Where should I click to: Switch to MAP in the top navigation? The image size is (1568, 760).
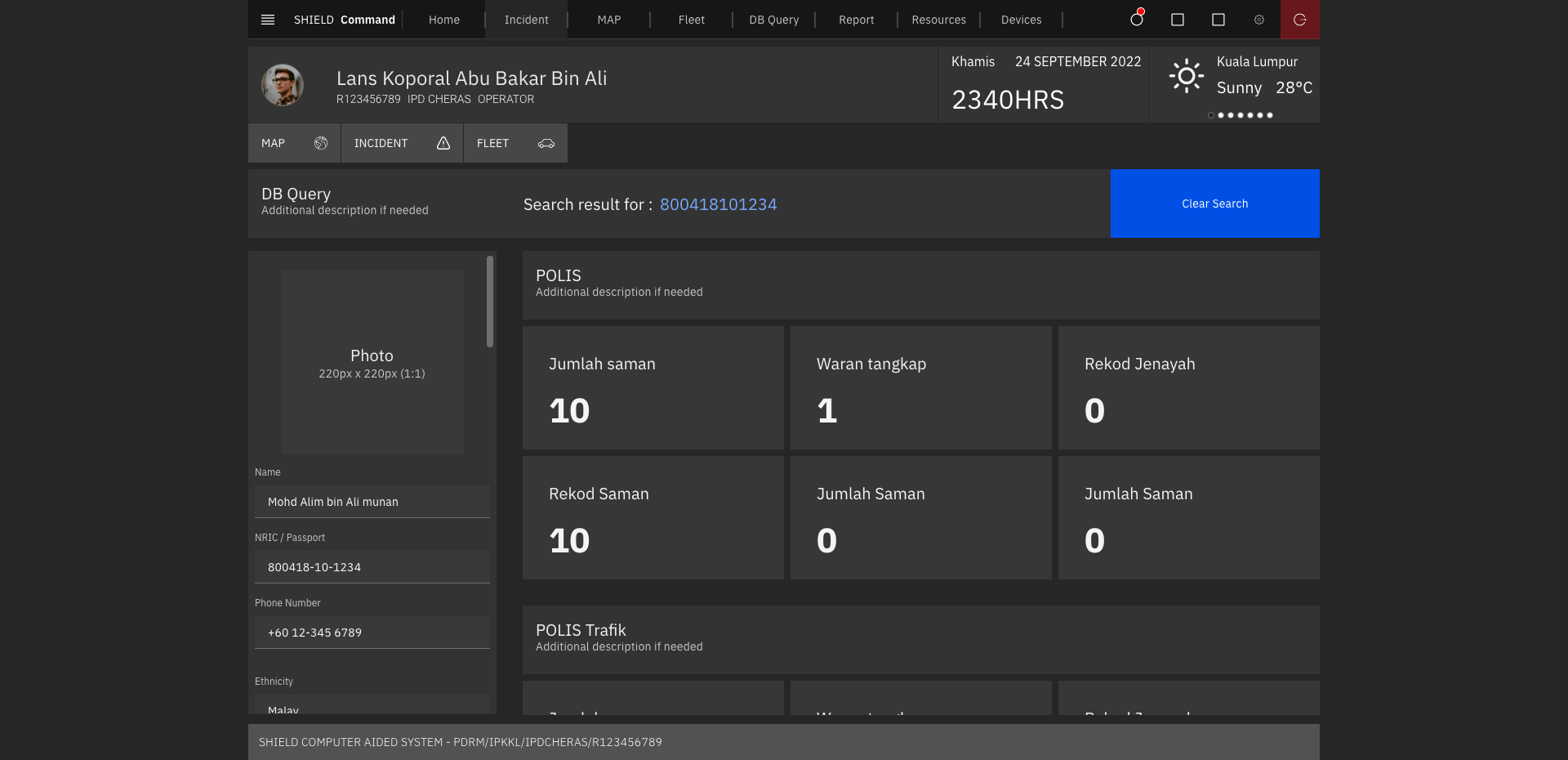coord(609,20)
